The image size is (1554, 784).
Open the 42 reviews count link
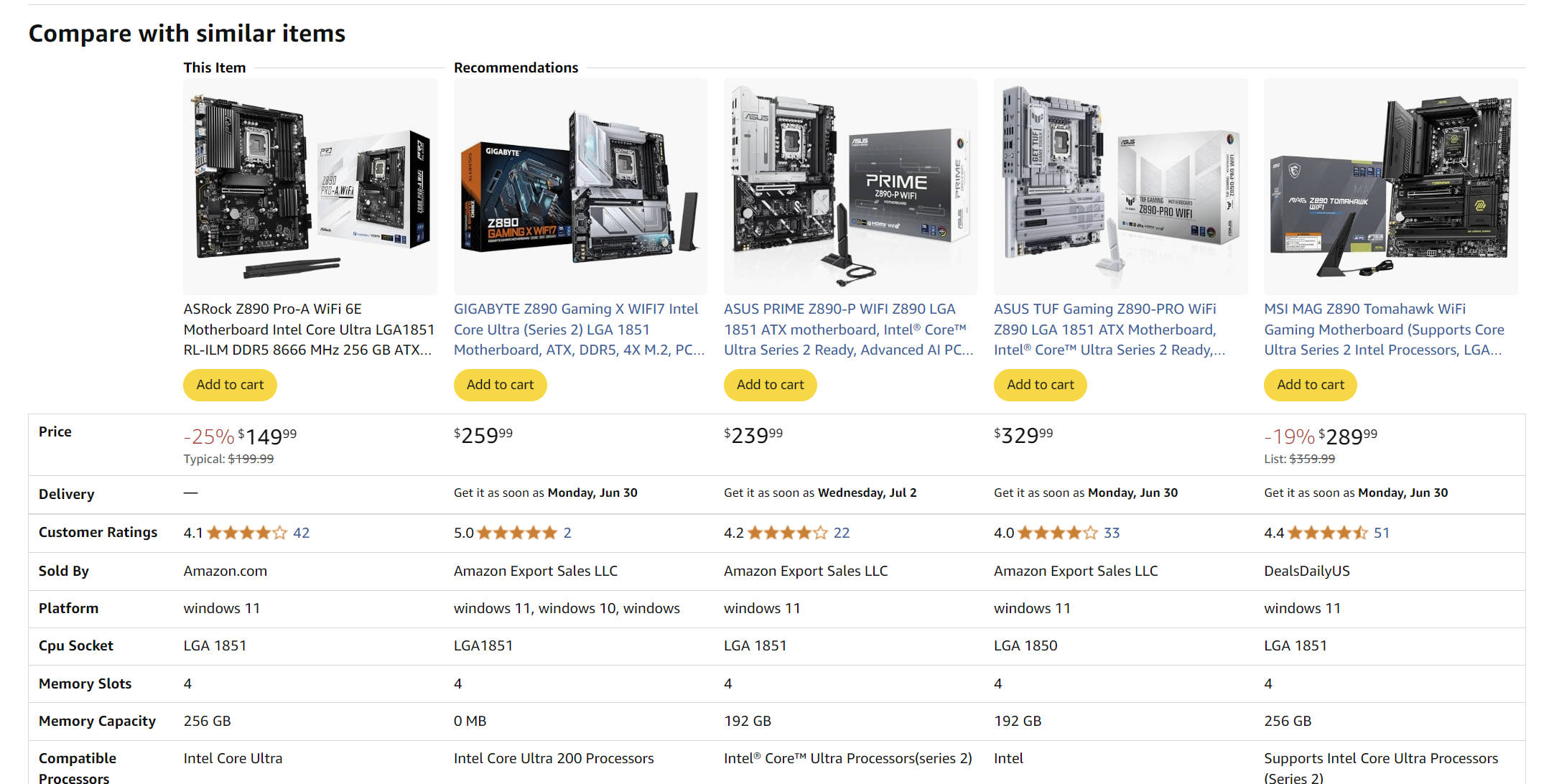[x=302, y=533]
